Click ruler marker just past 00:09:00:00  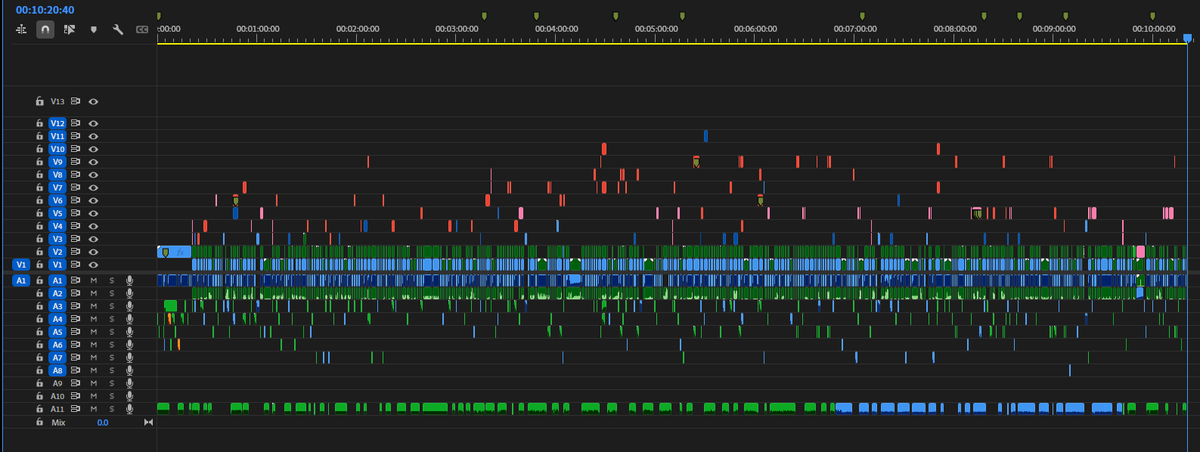(x=1065, y=17)
